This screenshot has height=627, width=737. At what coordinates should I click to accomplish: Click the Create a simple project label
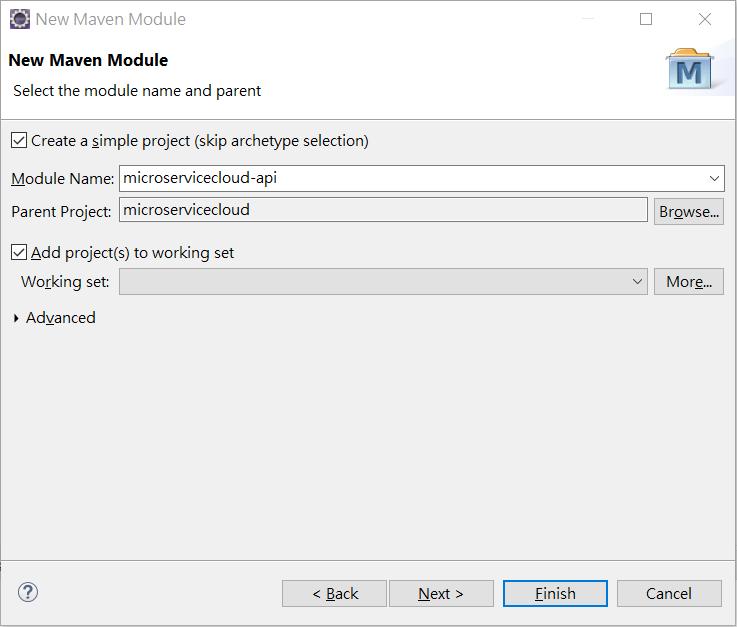[200, 141]
